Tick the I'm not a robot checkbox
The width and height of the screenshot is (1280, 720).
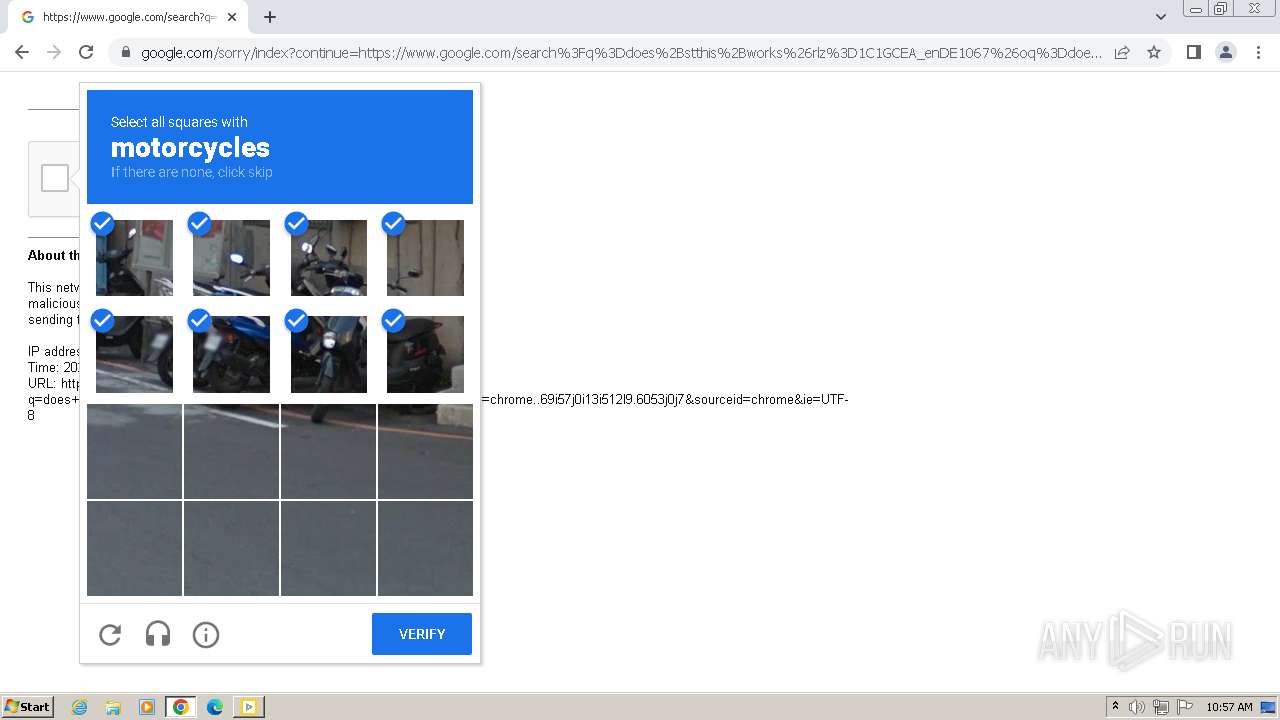[x=55, y=178]
